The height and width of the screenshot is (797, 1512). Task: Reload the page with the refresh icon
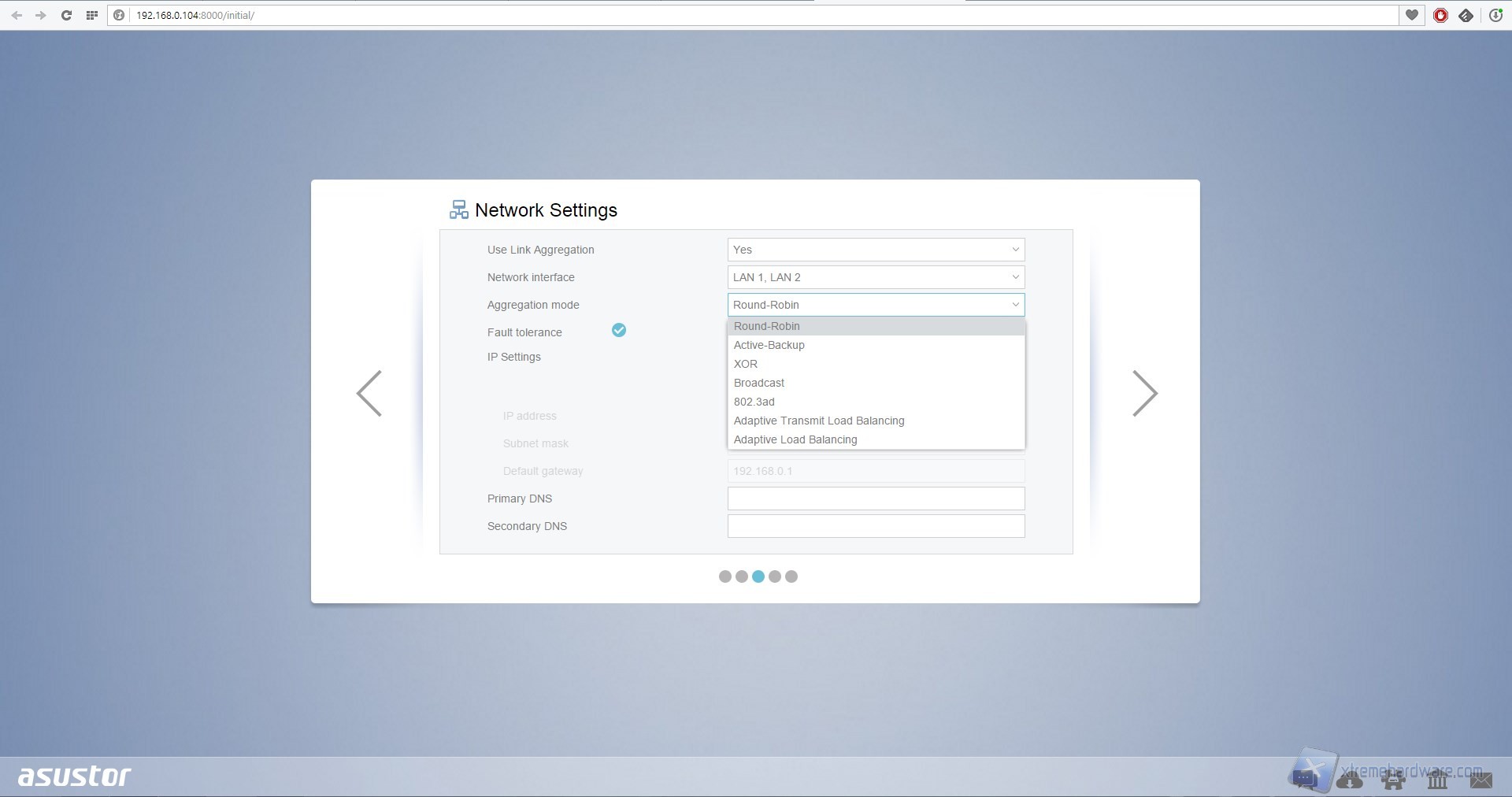pyautogui.click(x=66, y=15)
